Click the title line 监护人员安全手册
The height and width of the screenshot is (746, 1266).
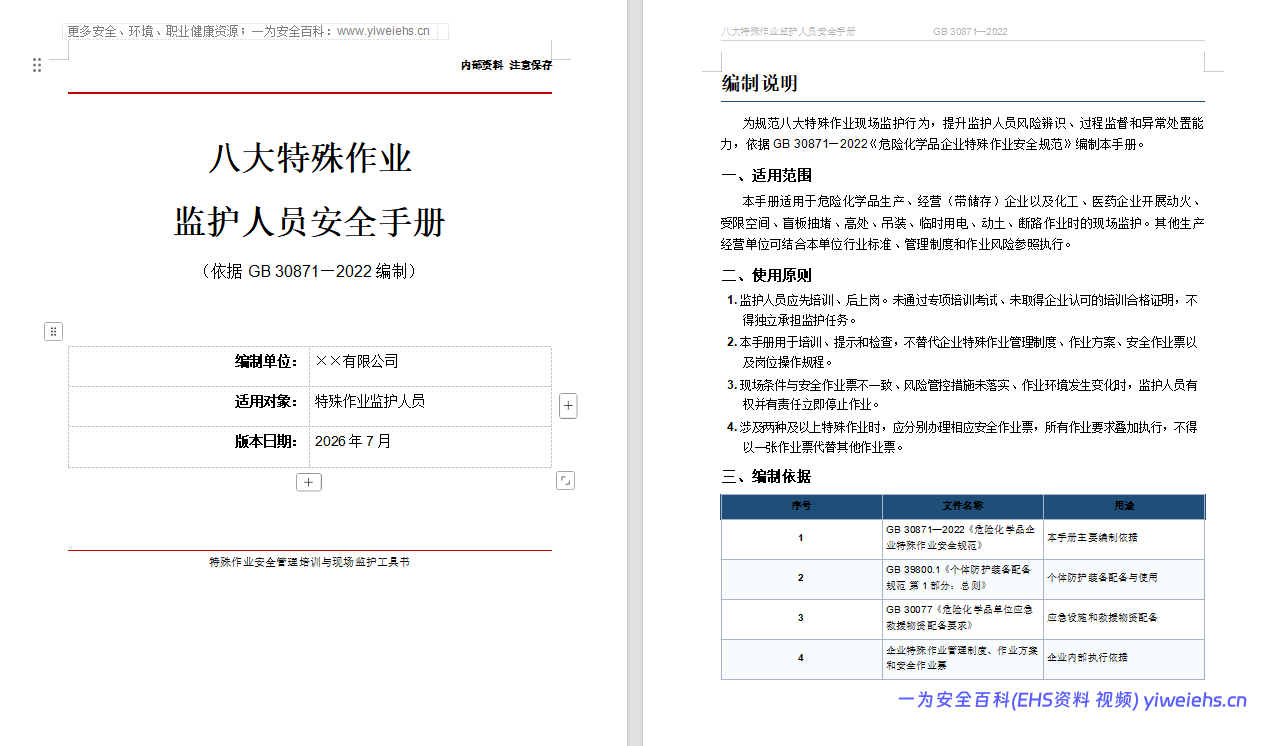pos(310,221)
